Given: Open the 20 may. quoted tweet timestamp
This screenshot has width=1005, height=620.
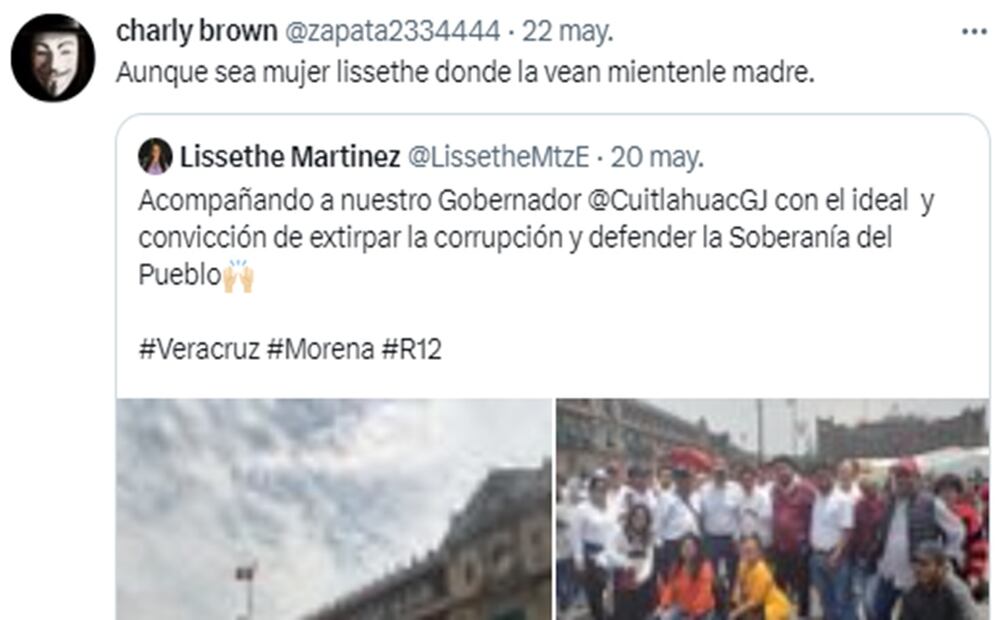Looking at the screenshot, I should point(657,157).
